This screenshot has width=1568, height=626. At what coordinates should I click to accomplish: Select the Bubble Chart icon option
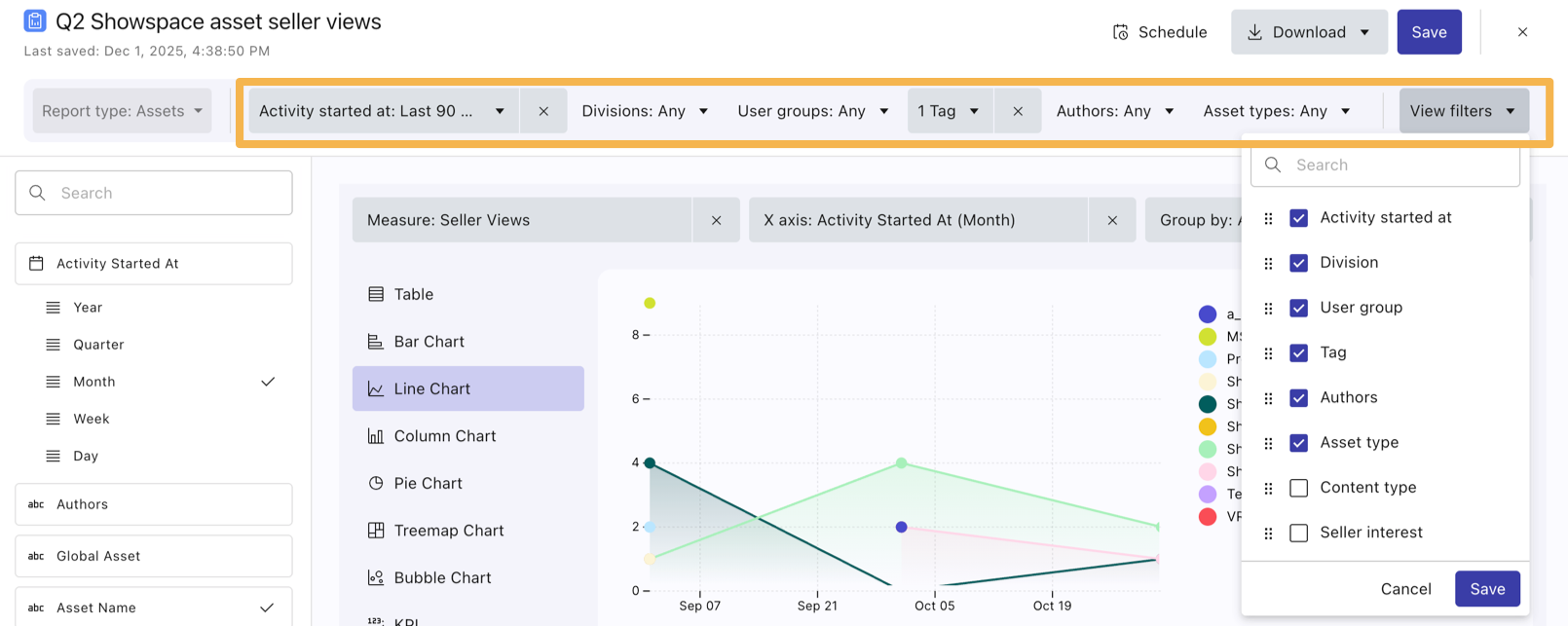375,577
